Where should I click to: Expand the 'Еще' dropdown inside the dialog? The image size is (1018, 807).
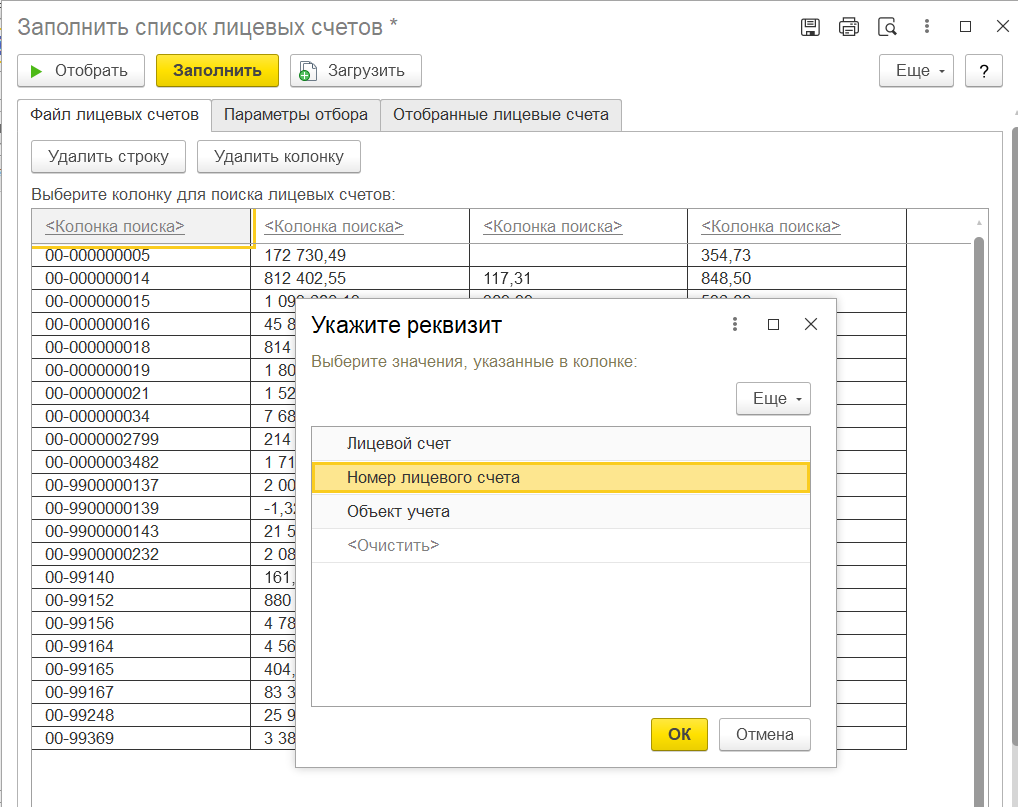[x=773, y=398]
